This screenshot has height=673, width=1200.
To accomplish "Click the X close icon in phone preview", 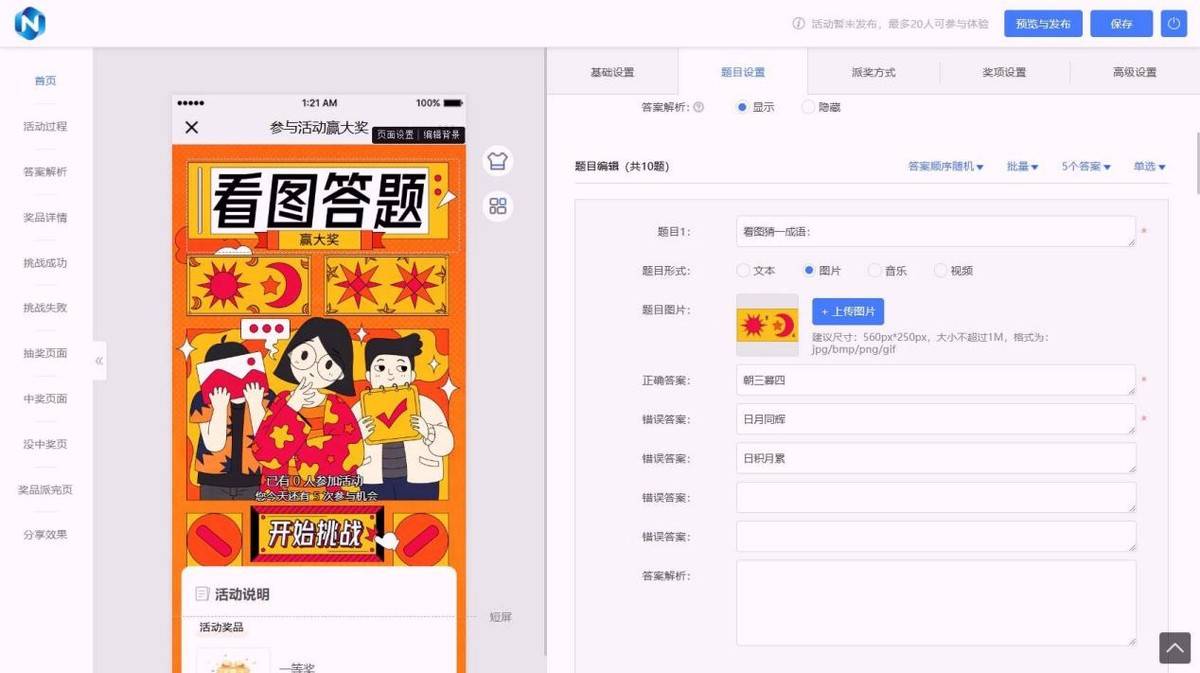I will [192, 127].
